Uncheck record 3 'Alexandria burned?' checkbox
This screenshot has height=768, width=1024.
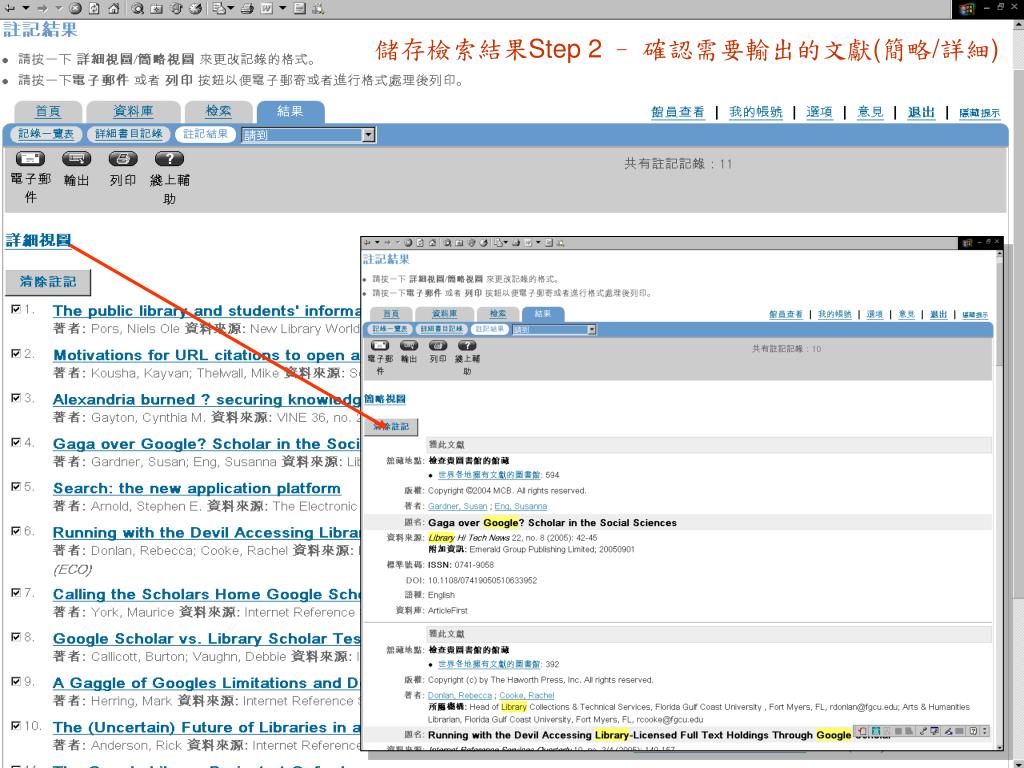[16, 398]
